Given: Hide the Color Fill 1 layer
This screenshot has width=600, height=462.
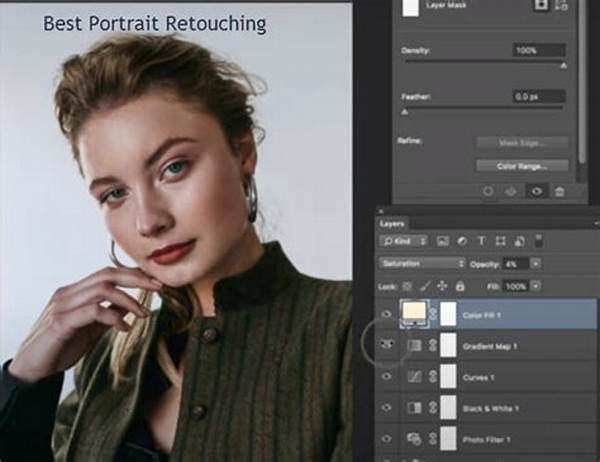Looking at the screenshot, I should [387, 314].
